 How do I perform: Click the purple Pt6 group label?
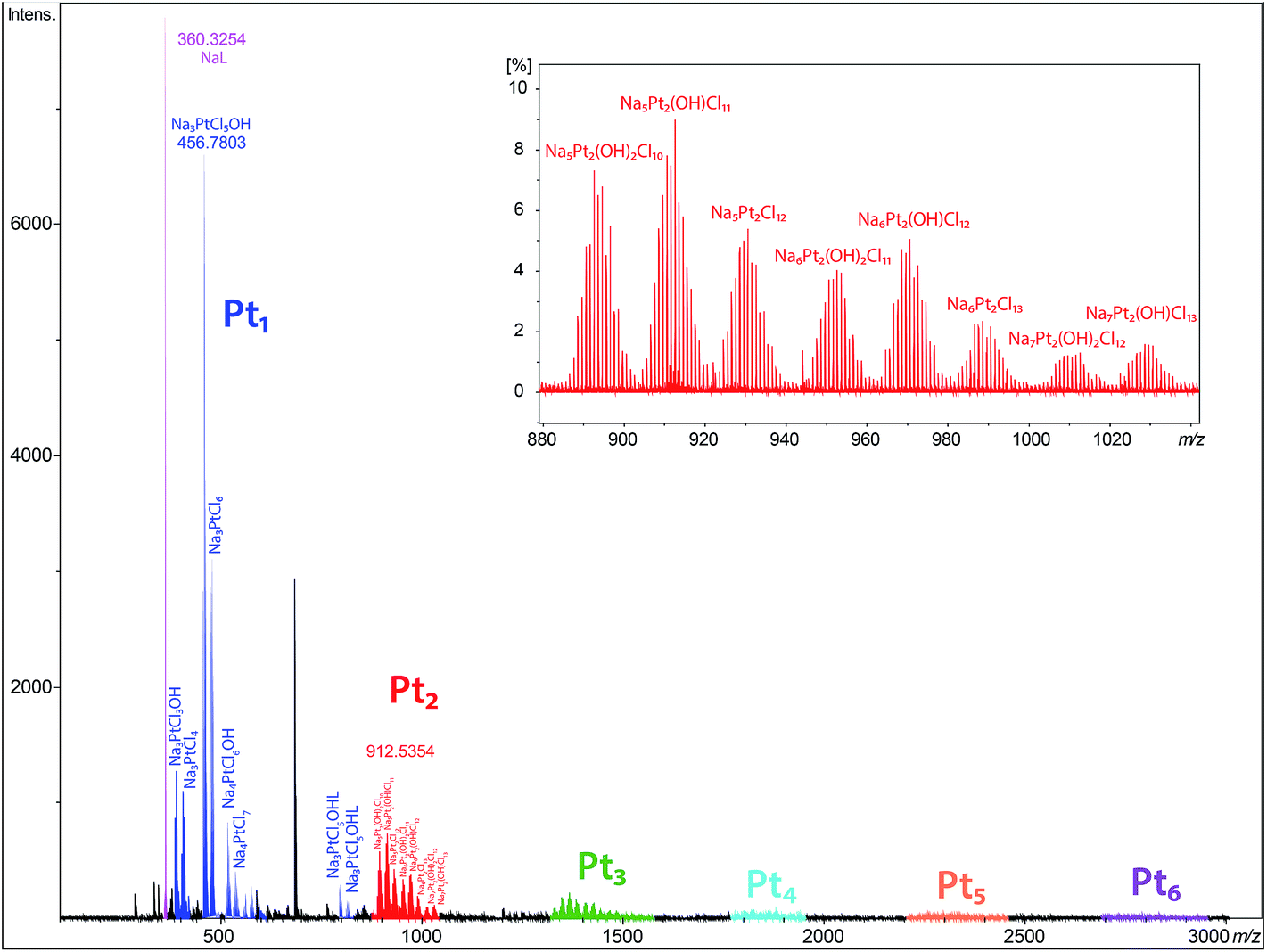click(1156, 883)
